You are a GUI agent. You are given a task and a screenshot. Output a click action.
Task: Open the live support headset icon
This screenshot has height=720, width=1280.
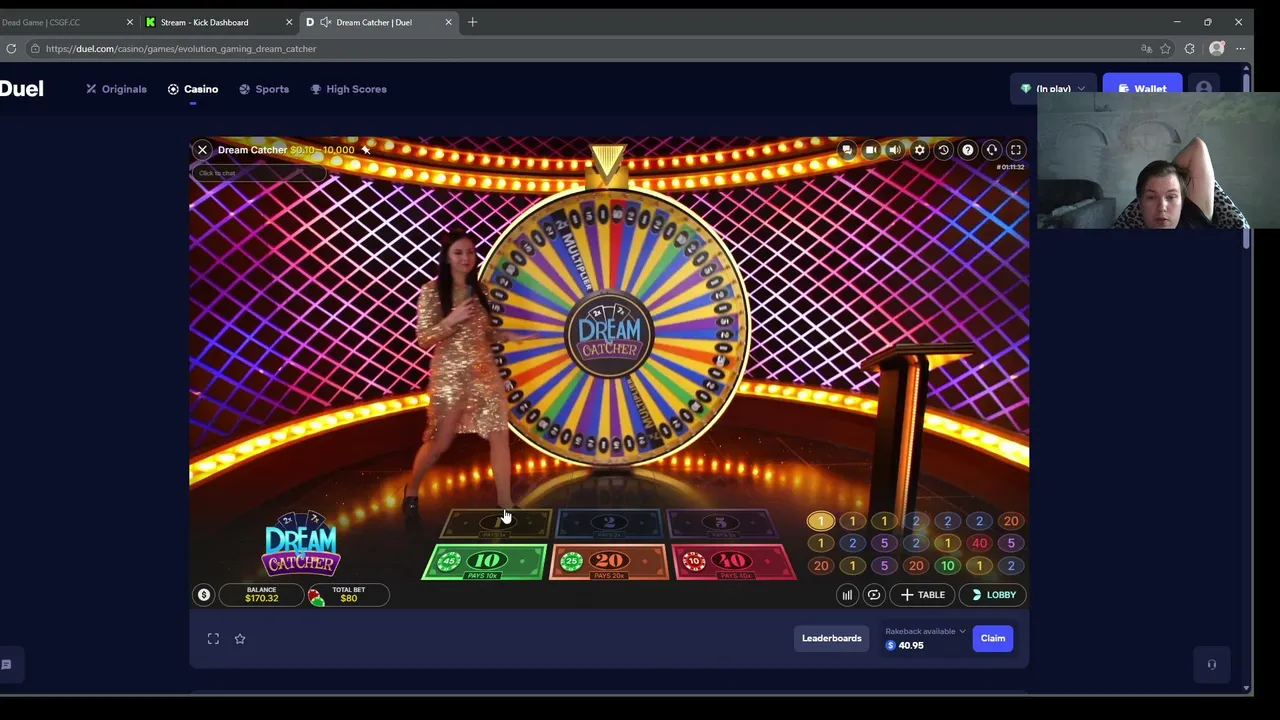click(991, 150)
